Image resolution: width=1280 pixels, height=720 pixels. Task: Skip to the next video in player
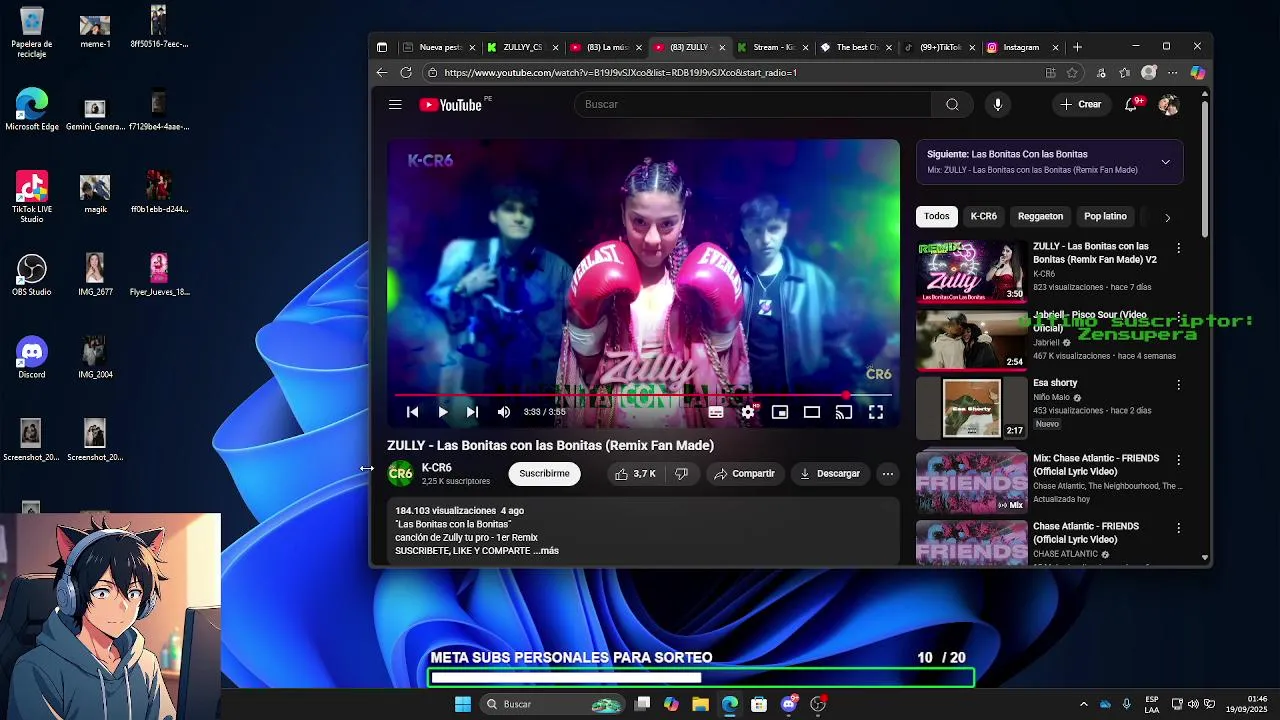tap(472, 412)
